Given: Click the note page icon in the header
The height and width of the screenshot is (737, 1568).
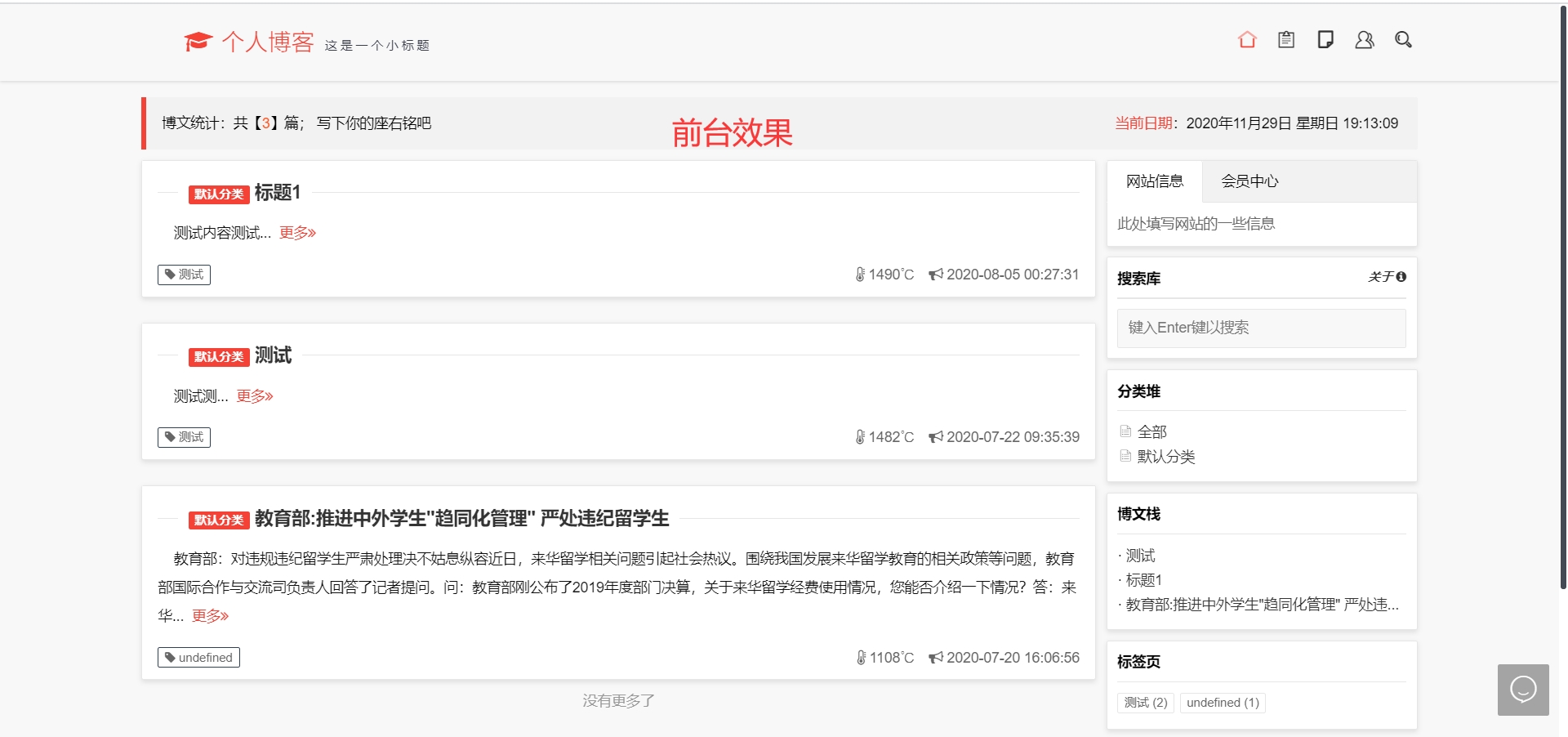Looking at the screenshot, I should (1325, 39).
